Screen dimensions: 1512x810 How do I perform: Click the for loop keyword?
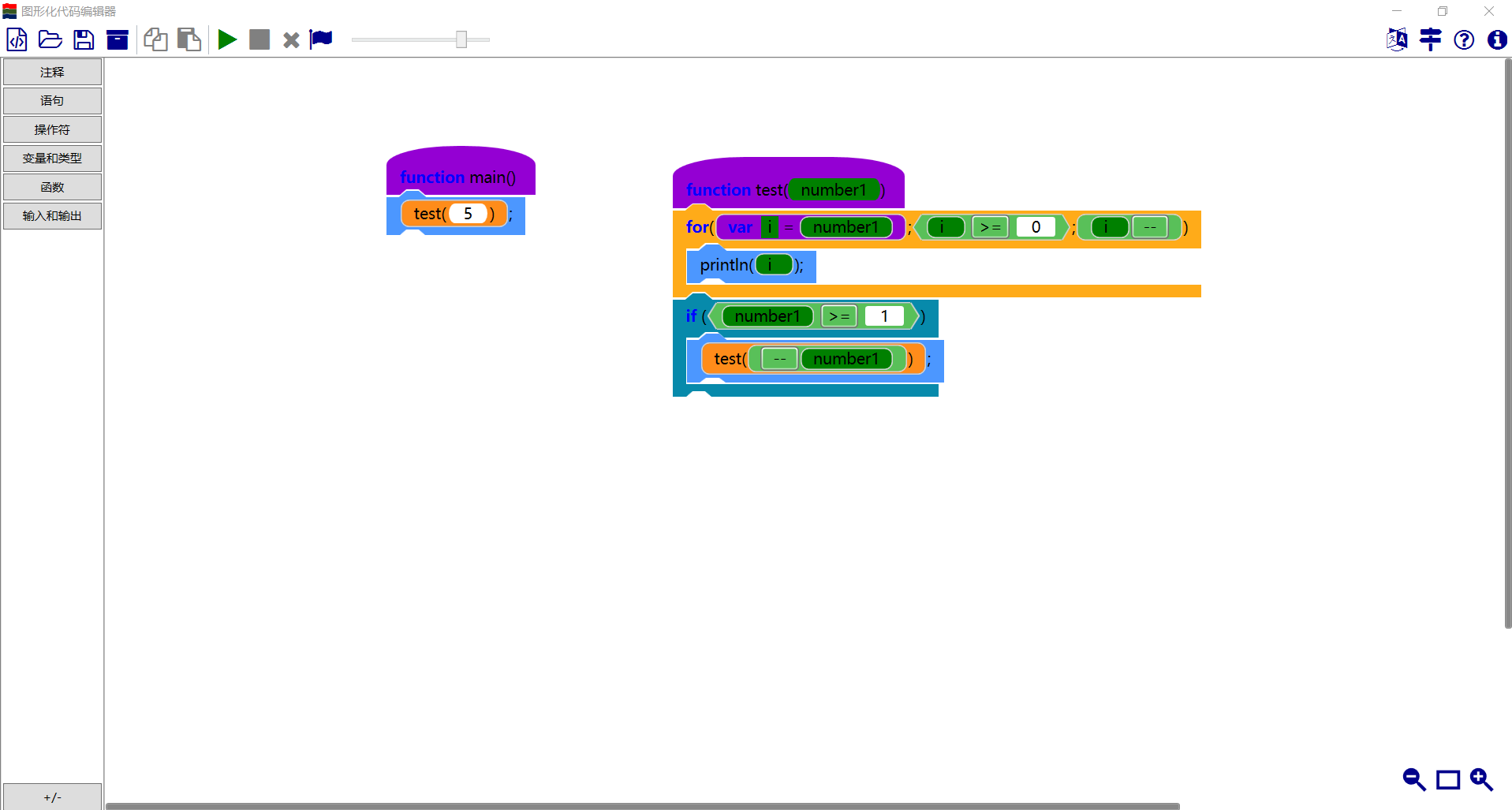pyautogui.click(x=697, y=227)
